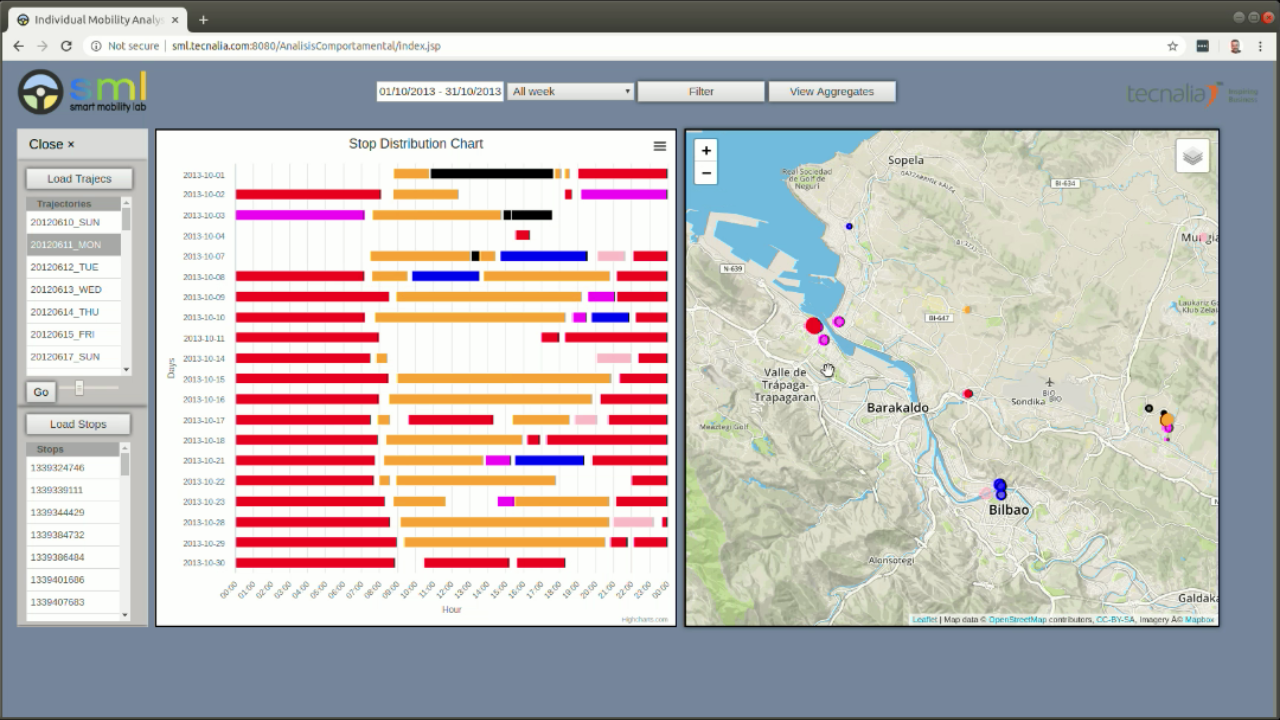1280x720 pixels.
Task: Open the browser profile avatar
Action: pos(1235,46)
